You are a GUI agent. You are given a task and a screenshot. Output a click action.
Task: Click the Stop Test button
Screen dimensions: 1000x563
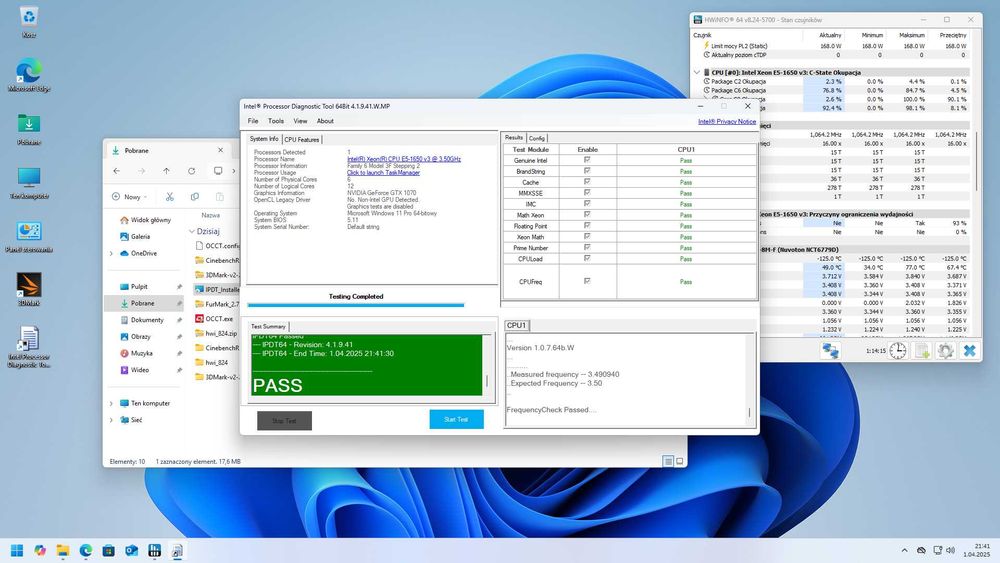pos(284,420)
